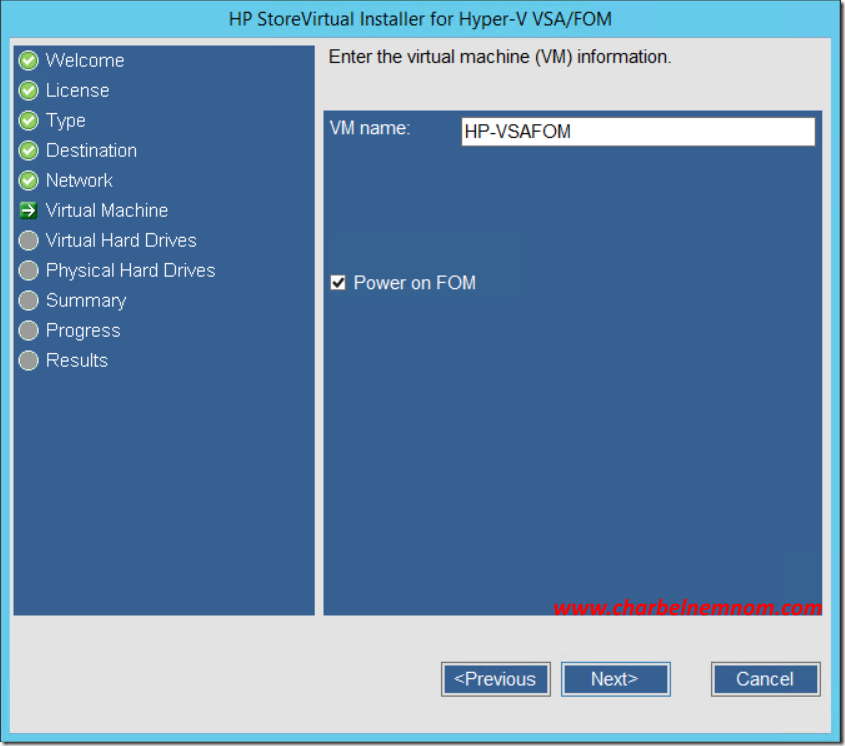845x746 pixels.
Task: Select the Destination step label
Action: coord(91,150)
